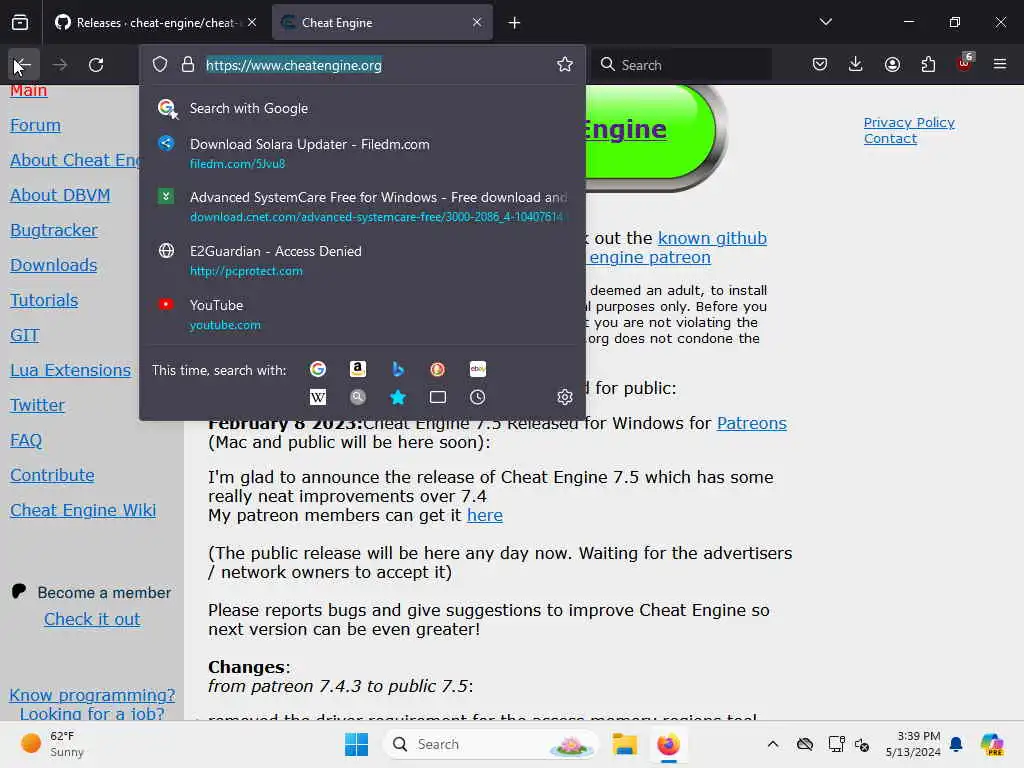Image resolution: width=1024 pixels, height=768 pixels.
Task: Open the Twitter link
Action: [37, 405]
